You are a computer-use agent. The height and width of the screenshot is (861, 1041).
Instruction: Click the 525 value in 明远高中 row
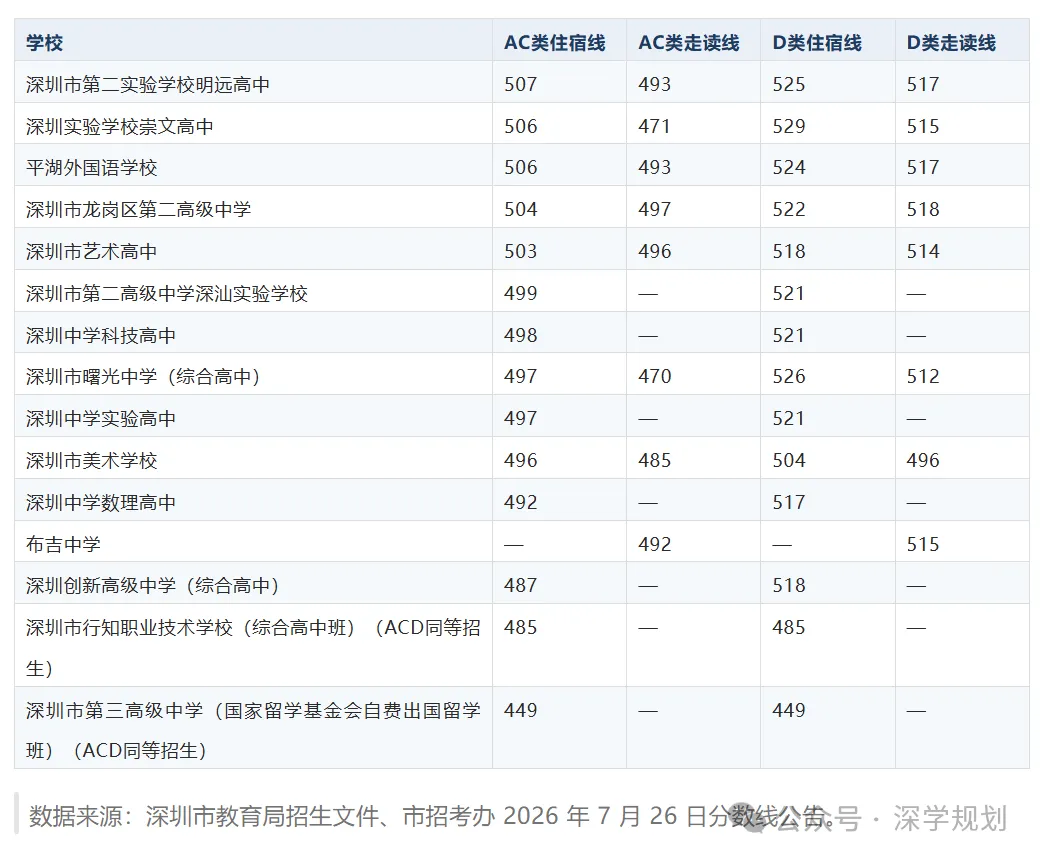[x=789, y=84]
